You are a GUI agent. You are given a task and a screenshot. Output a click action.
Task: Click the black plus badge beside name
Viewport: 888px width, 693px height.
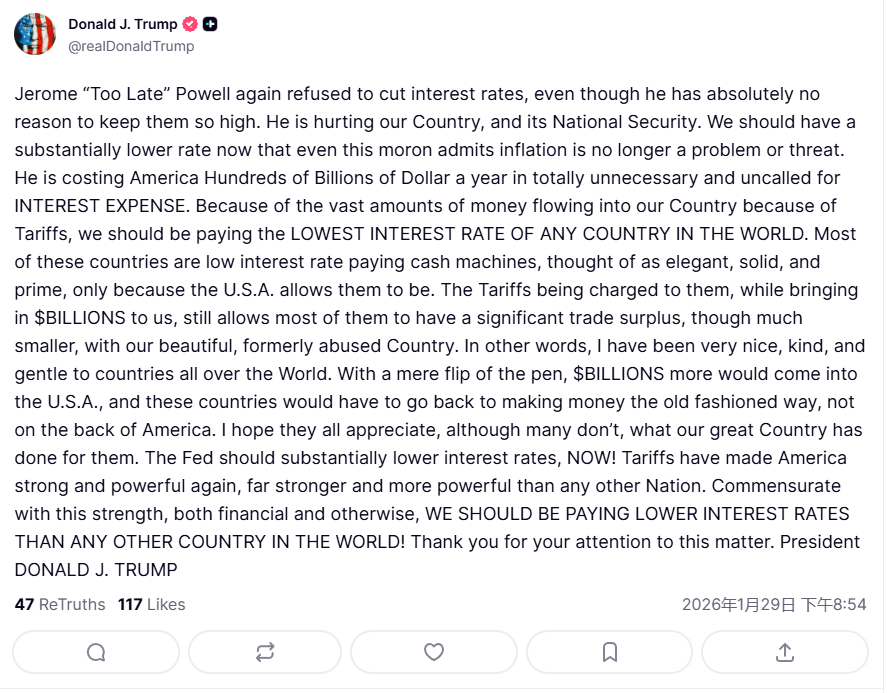coord(210,24)
